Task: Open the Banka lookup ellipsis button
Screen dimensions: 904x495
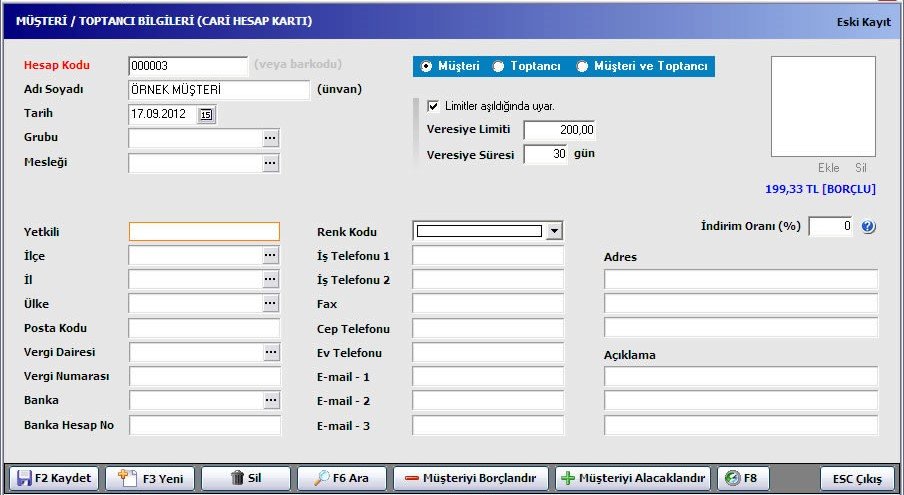Action: pos(270,401)
